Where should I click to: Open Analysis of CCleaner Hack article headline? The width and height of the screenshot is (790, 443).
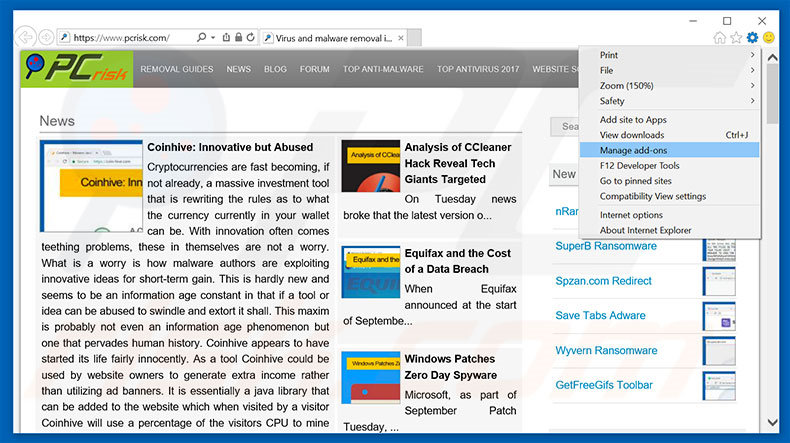tap(457, 163)
